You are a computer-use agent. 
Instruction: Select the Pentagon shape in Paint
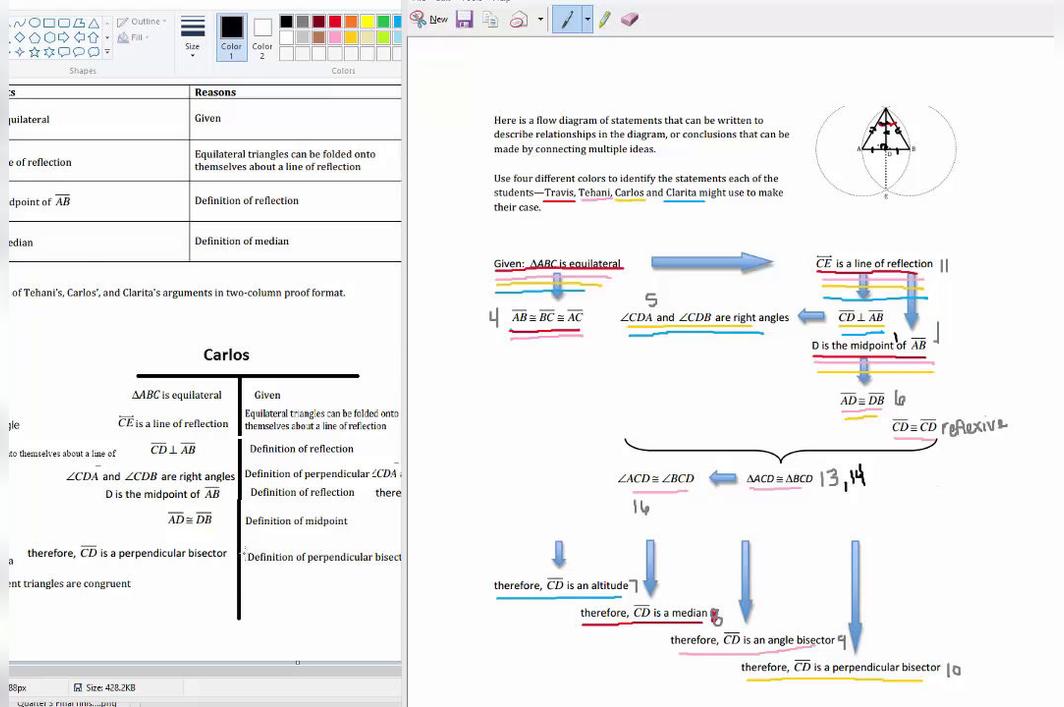click(35, 37)
